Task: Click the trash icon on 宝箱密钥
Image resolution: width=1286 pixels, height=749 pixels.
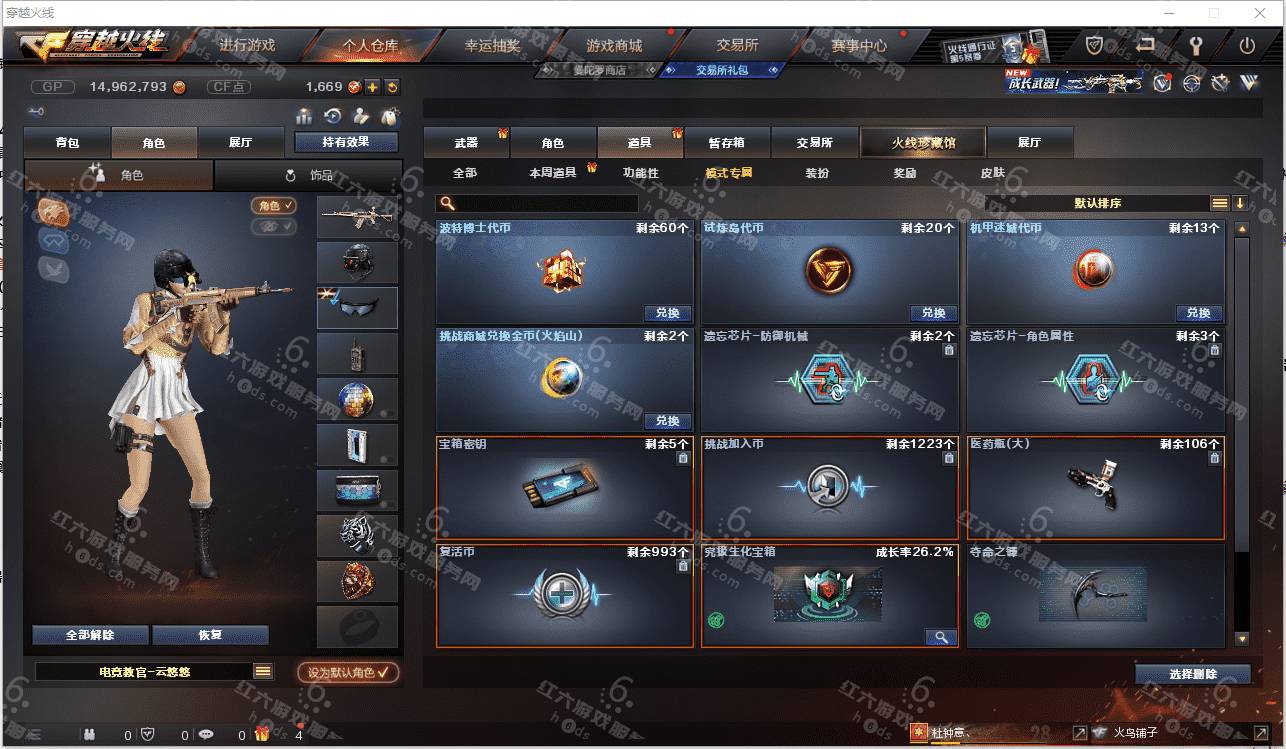Action: point(683,458)
